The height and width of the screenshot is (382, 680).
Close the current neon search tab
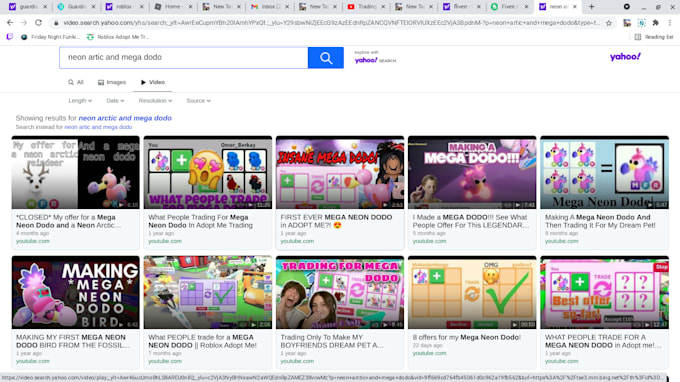tap(575, 7)
